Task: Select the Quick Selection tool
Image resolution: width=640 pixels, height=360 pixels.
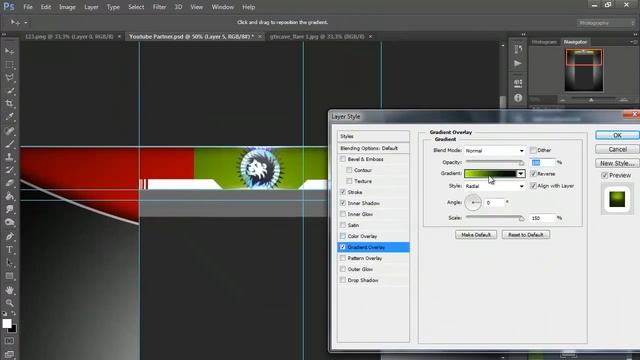Action: pos(9,91)
